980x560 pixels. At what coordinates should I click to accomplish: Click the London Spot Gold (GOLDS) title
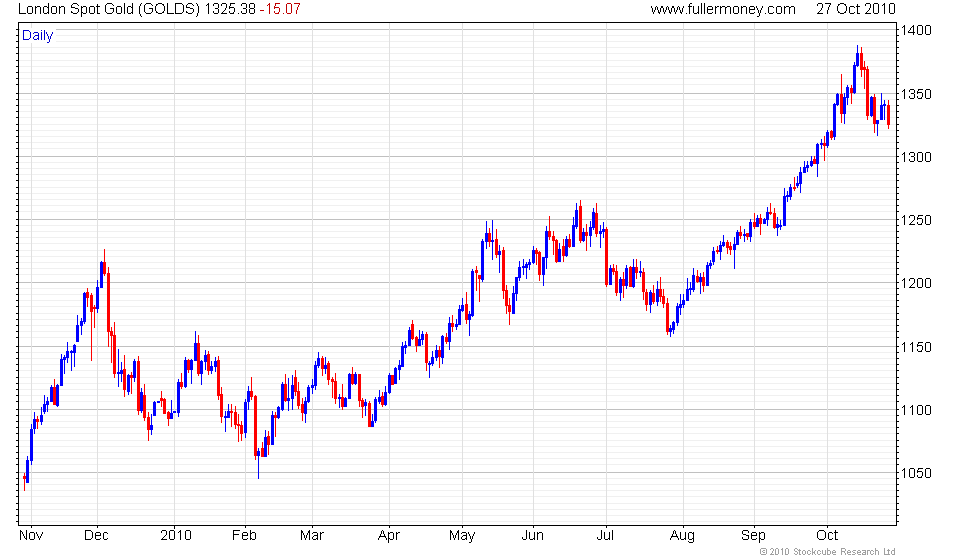point(109,9)
